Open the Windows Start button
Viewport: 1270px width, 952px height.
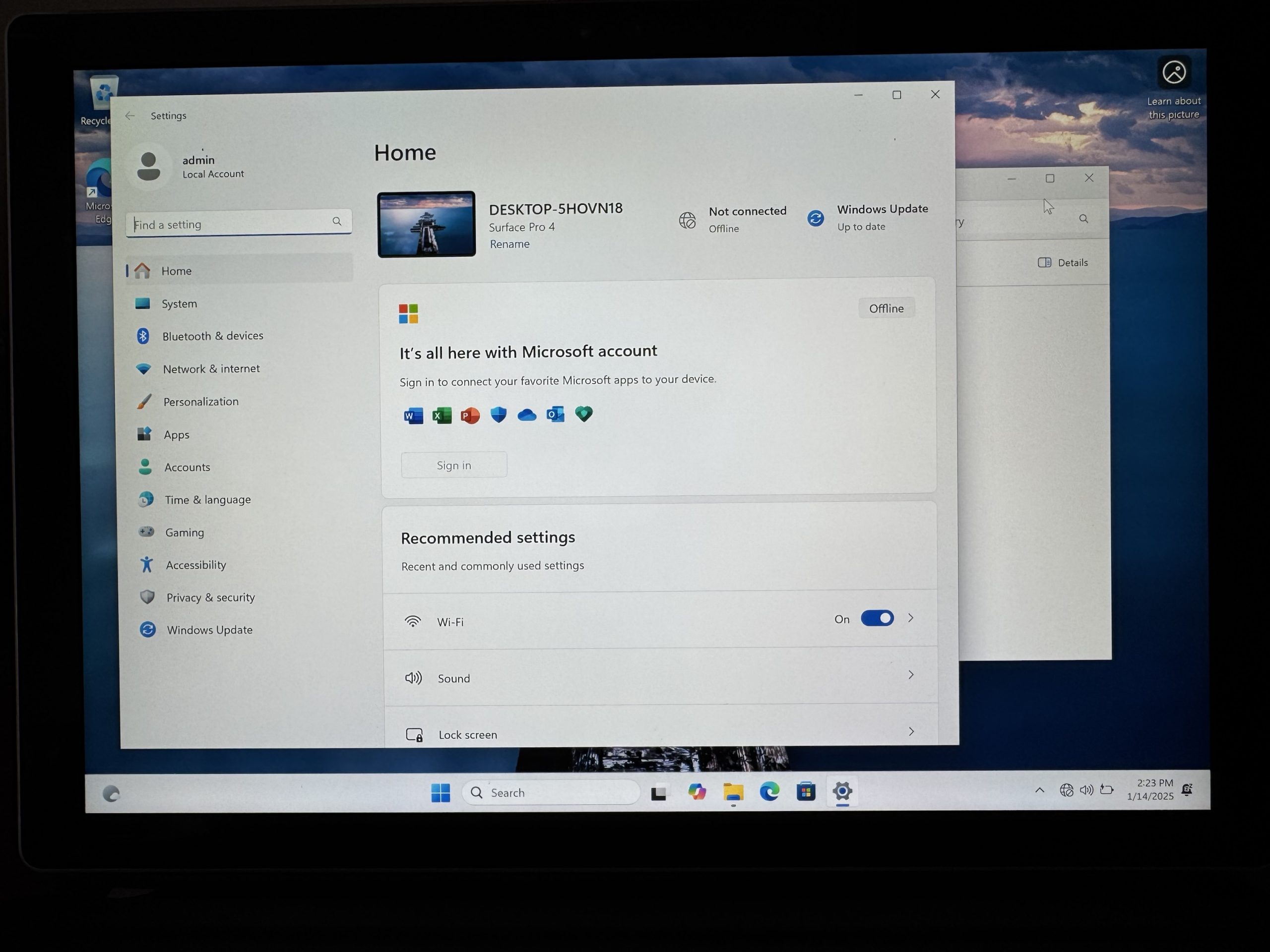pos(441,793)
